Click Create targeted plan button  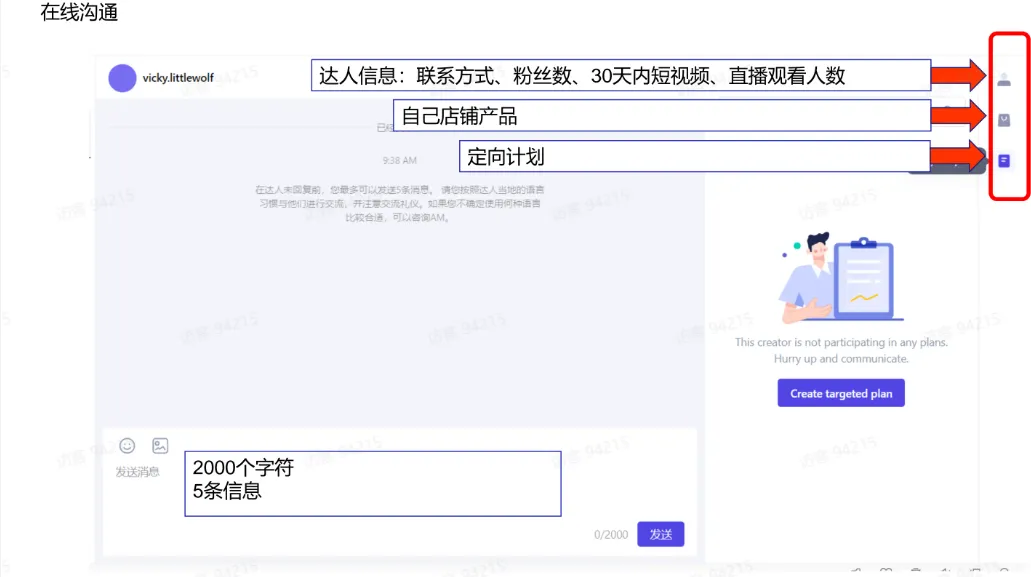click(x=840, y=393)
